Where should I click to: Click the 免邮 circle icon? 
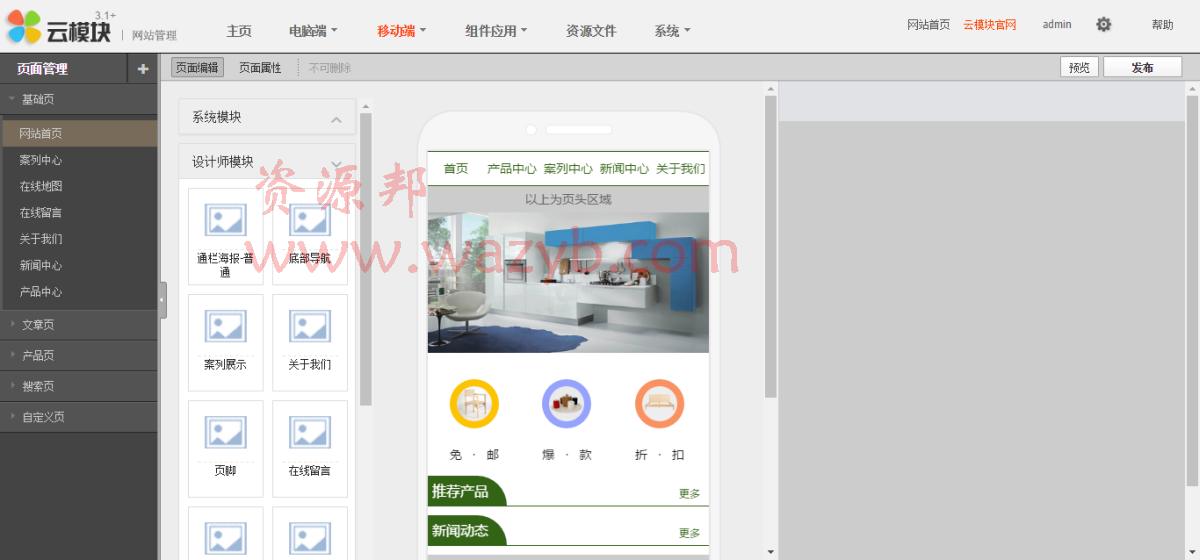click(474, 404)
